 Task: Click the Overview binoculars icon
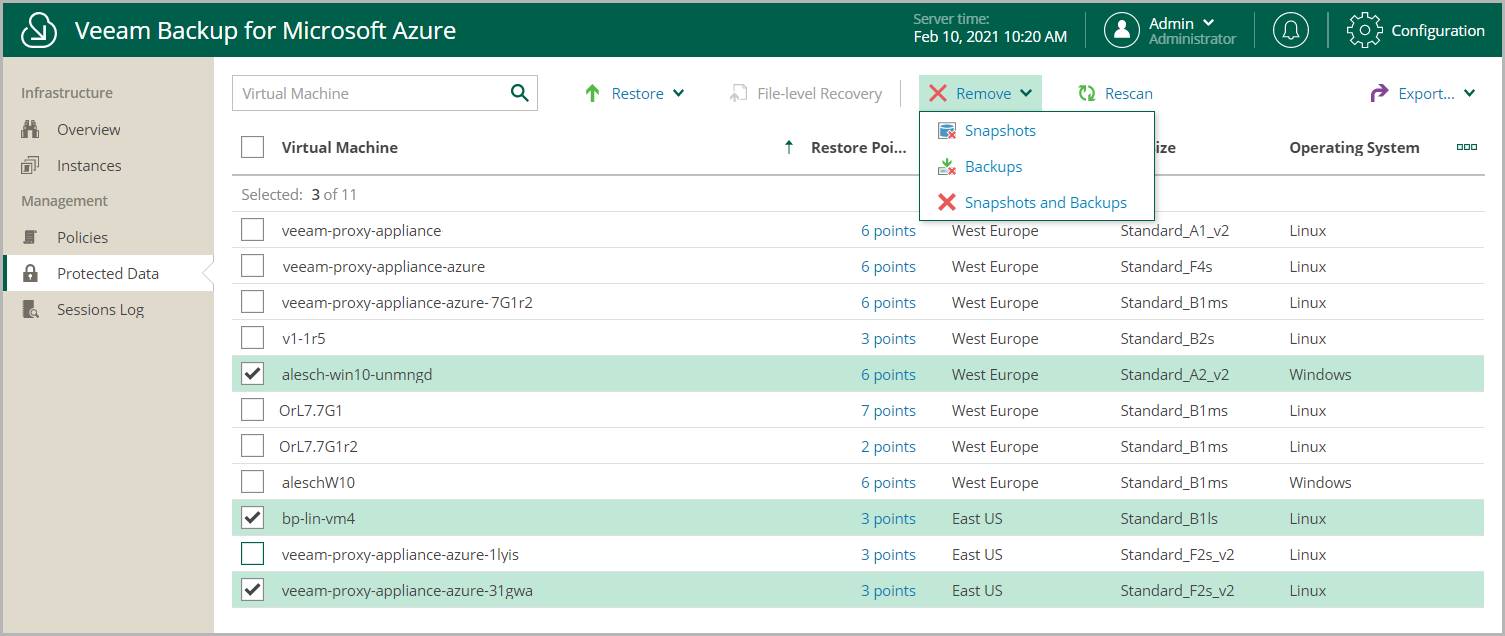(30, 129)
